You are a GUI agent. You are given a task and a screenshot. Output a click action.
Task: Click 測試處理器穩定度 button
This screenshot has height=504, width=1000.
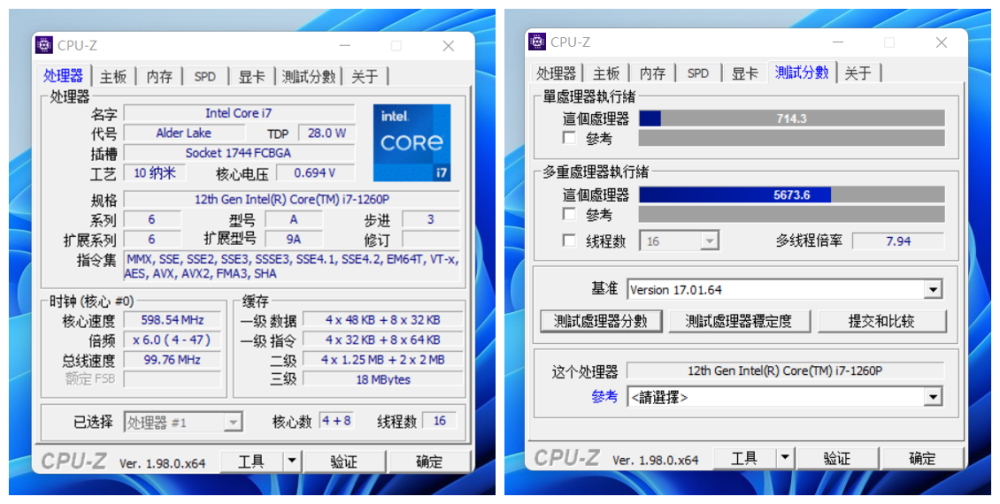pos(739,321)
